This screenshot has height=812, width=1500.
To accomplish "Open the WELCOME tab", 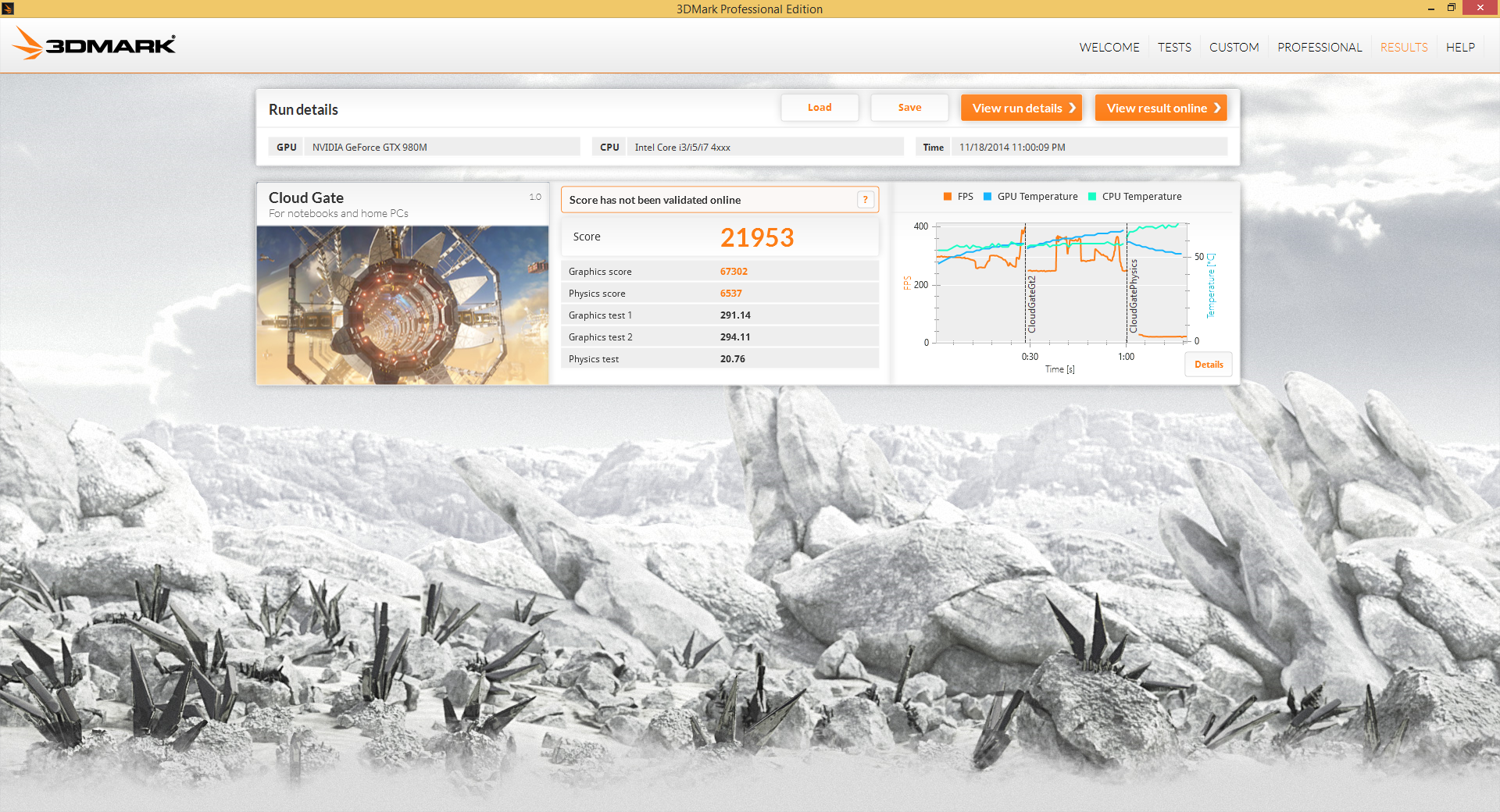I will pos(1109,48).
